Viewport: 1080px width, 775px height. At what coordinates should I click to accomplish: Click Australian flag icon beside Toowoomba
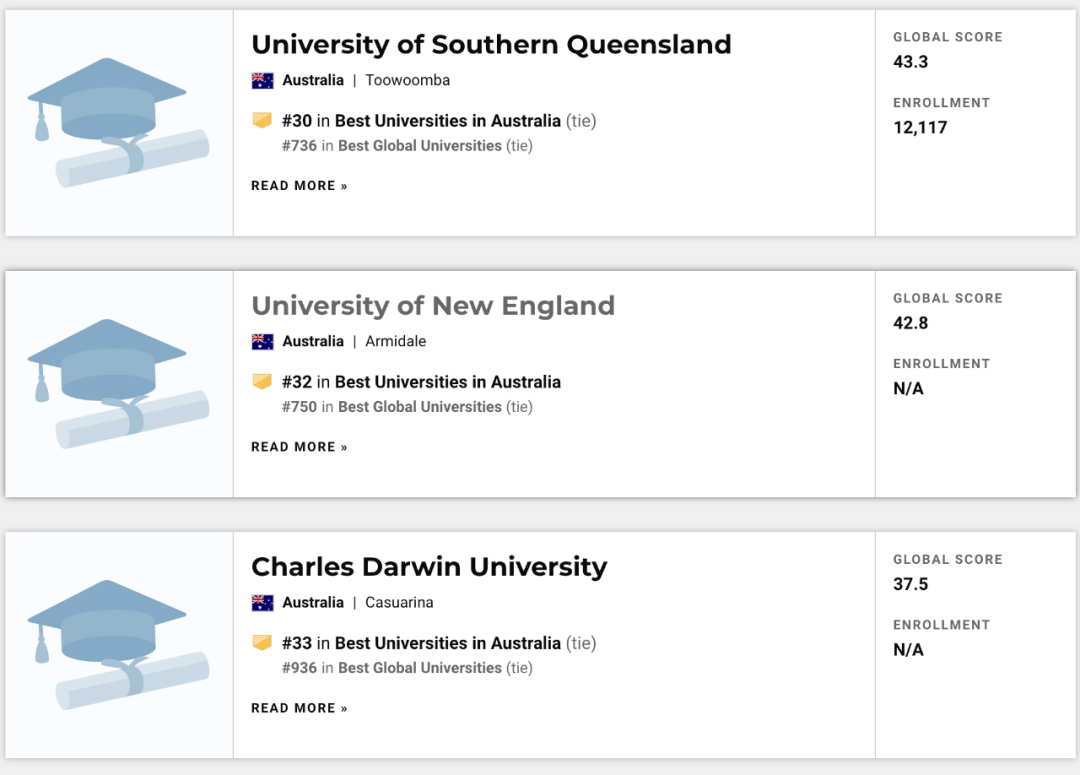(x=263, y=80)
